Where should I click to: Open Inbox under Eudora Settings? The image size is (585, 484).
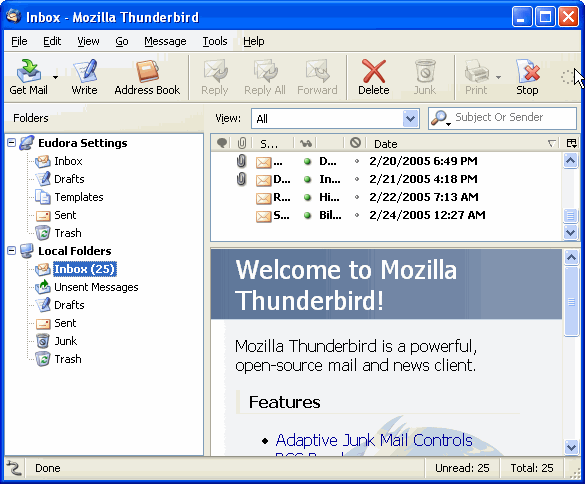68,161
